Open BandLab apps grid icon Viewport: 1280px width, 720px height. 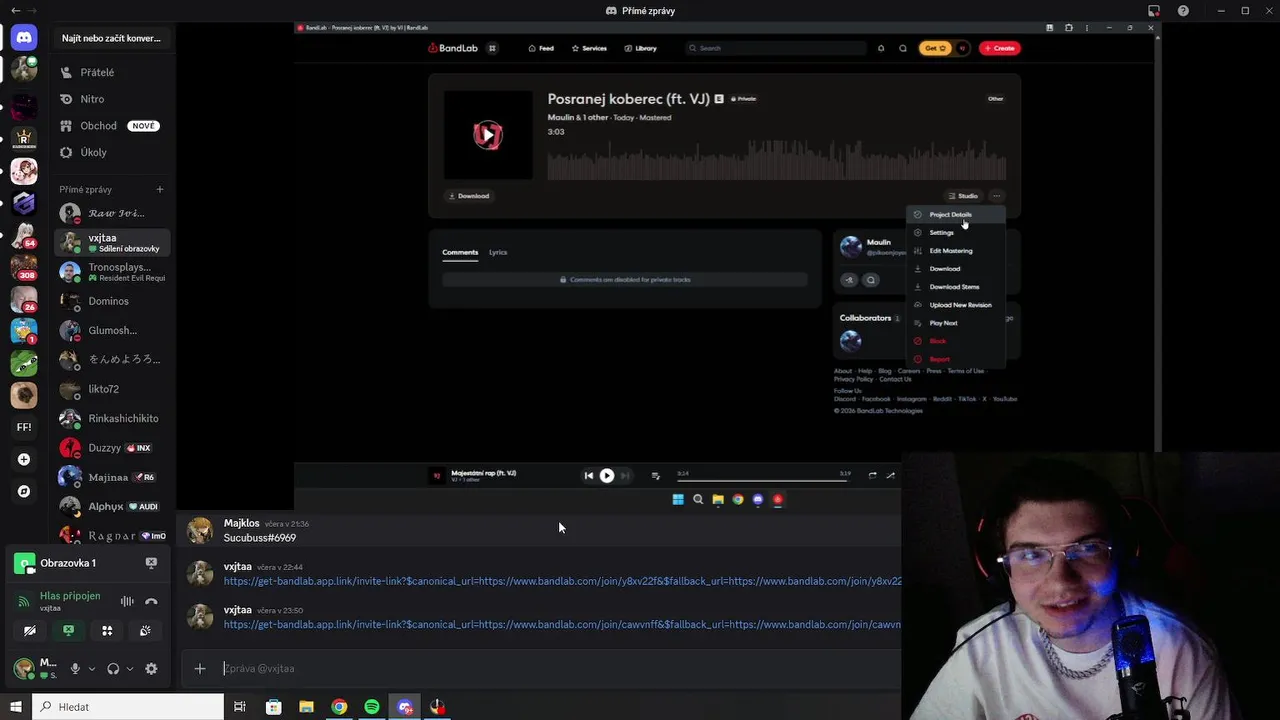click(492, 48)
